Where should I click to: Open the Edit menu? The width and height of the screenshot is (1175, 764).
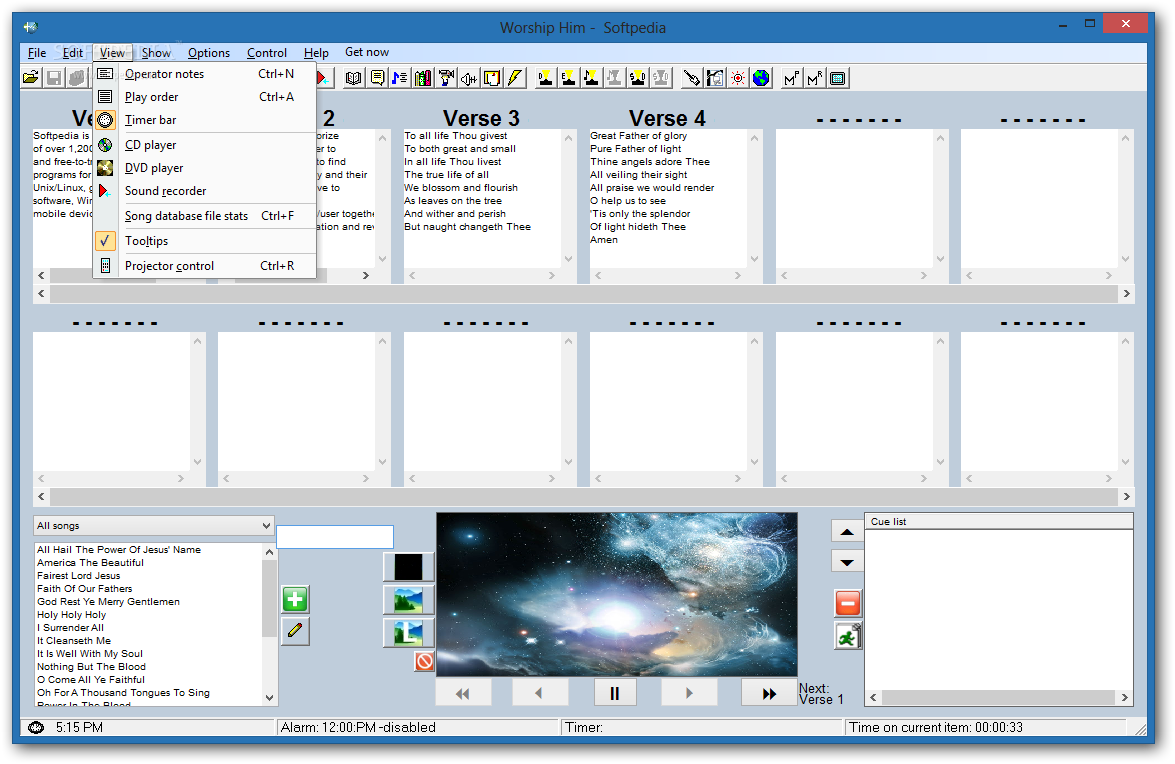73,52
